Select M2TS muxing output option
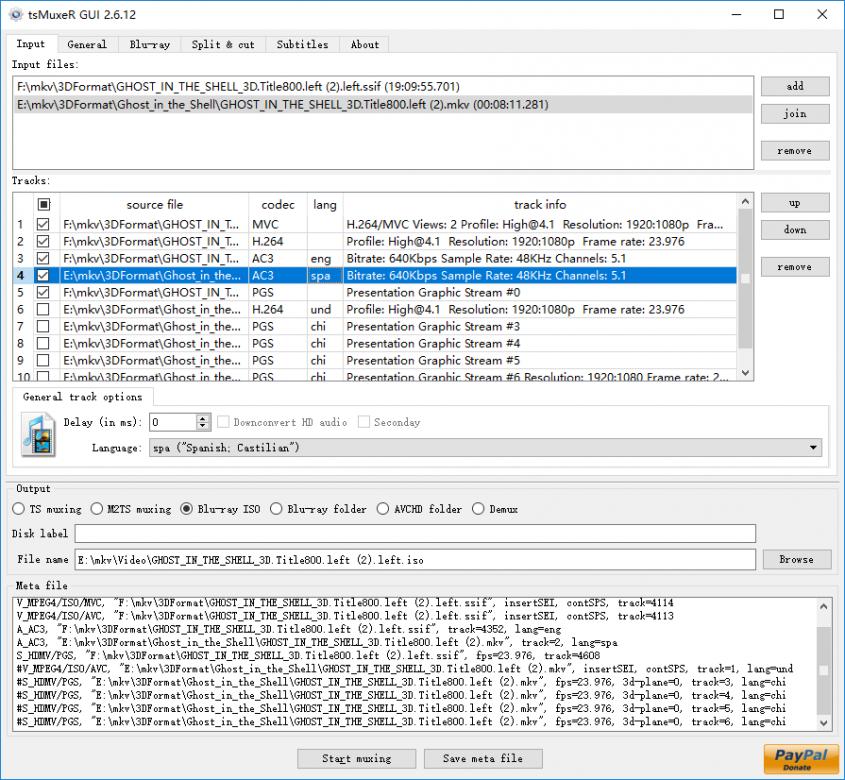Viewport: 845px width, 780px height. 131,509
